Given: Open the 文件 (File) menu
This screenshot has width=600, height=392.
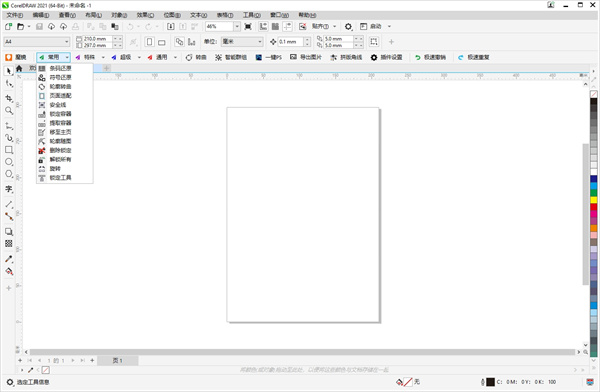Looking at the screenshot, I should pyautogui.click(x=15, y=15).
